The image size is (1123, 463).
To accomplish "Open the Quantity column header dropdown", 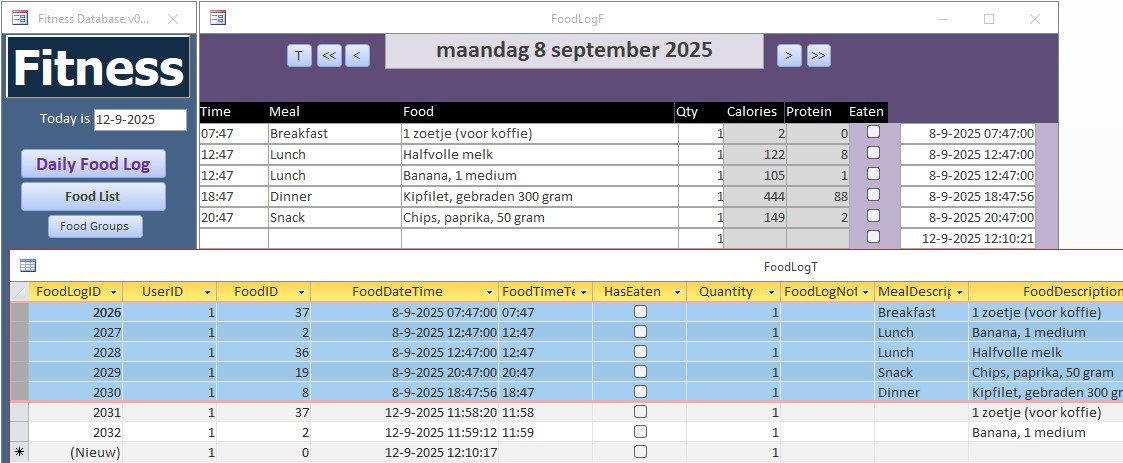I will pos(770,292).
